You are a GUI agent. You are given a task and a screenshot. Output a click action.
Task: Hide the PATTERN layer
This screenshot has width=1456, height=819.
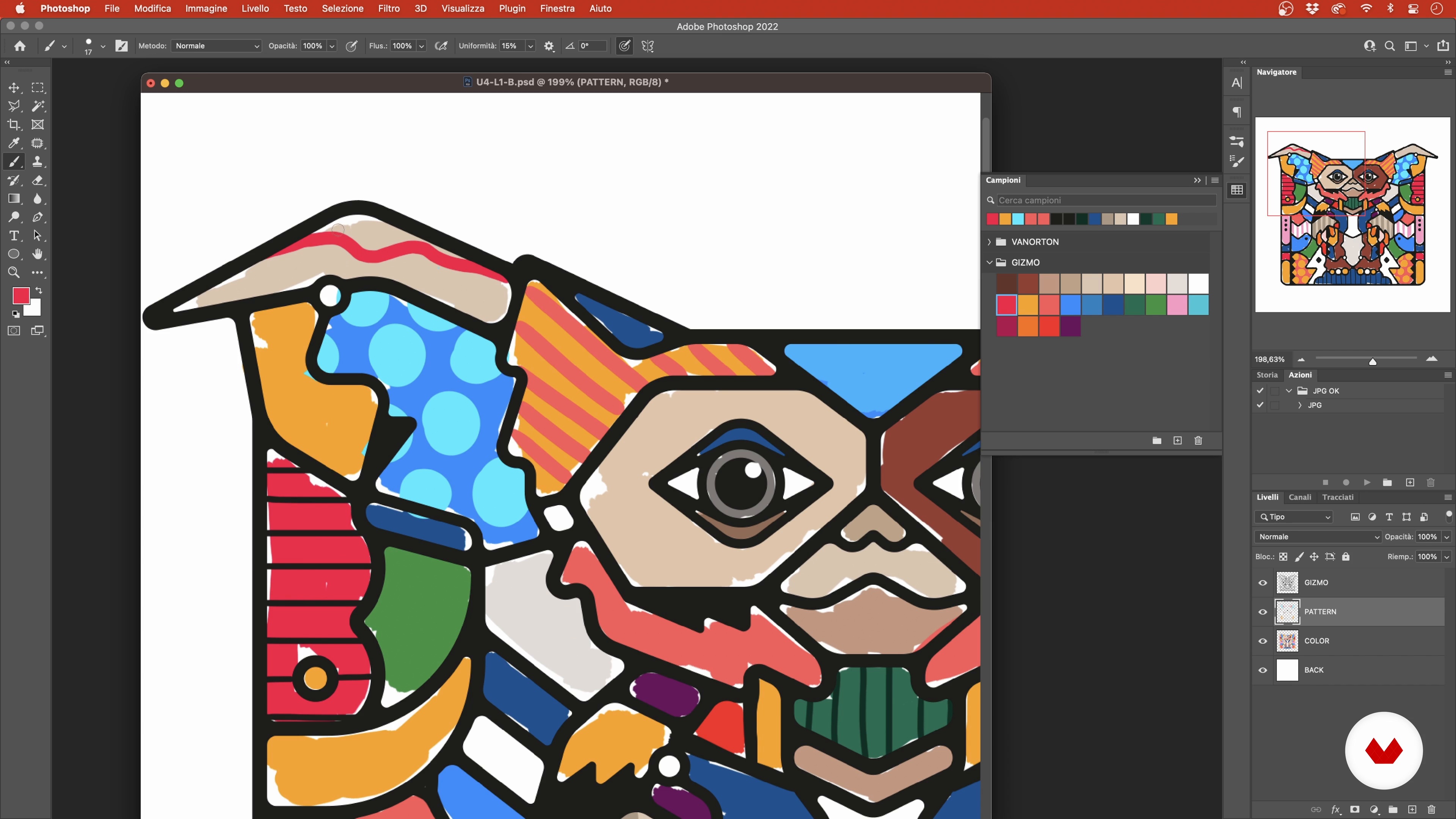(x=1263, y=612)
